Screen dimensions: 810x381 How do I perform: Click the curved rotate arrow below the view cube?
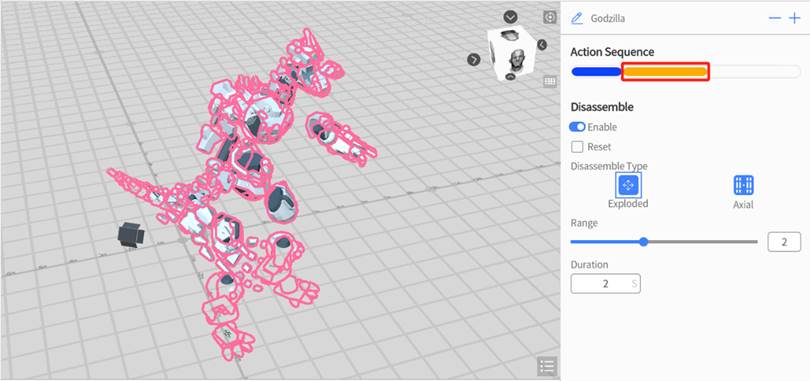510,76
